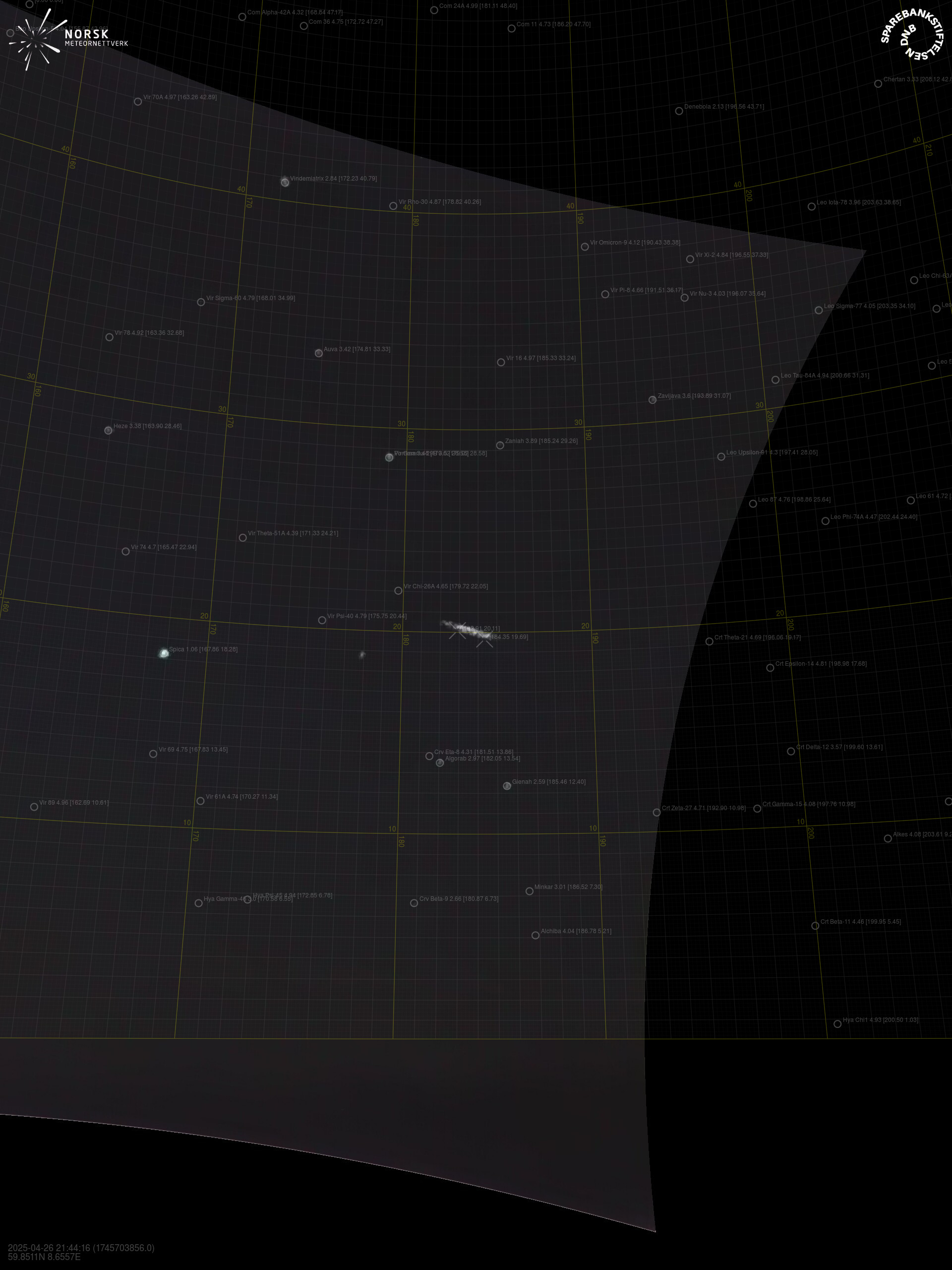Select the Chertan star circle

pyautogui.click(x=878, y=84)
